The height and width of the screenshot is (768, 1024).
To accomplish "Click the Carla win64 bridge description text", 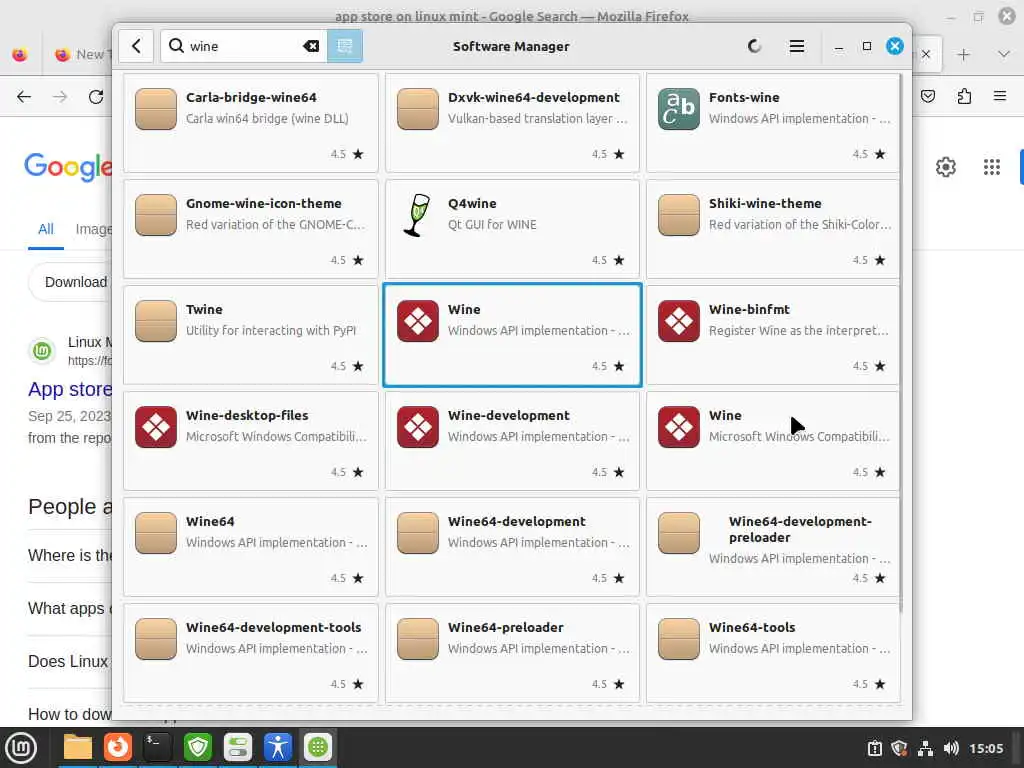I will pyautogui.click(x=266, y=118).
